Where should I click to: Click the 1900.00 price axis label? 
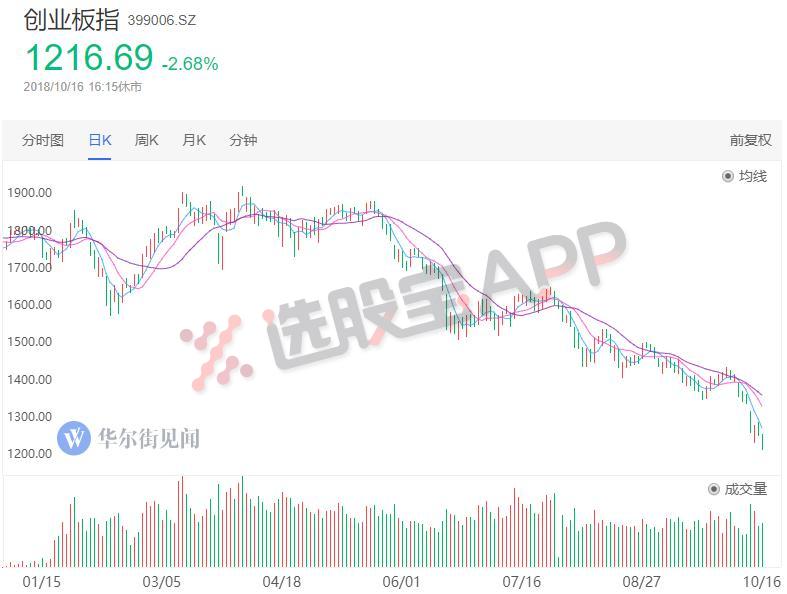pyautogui.click(x=29, y=193)
